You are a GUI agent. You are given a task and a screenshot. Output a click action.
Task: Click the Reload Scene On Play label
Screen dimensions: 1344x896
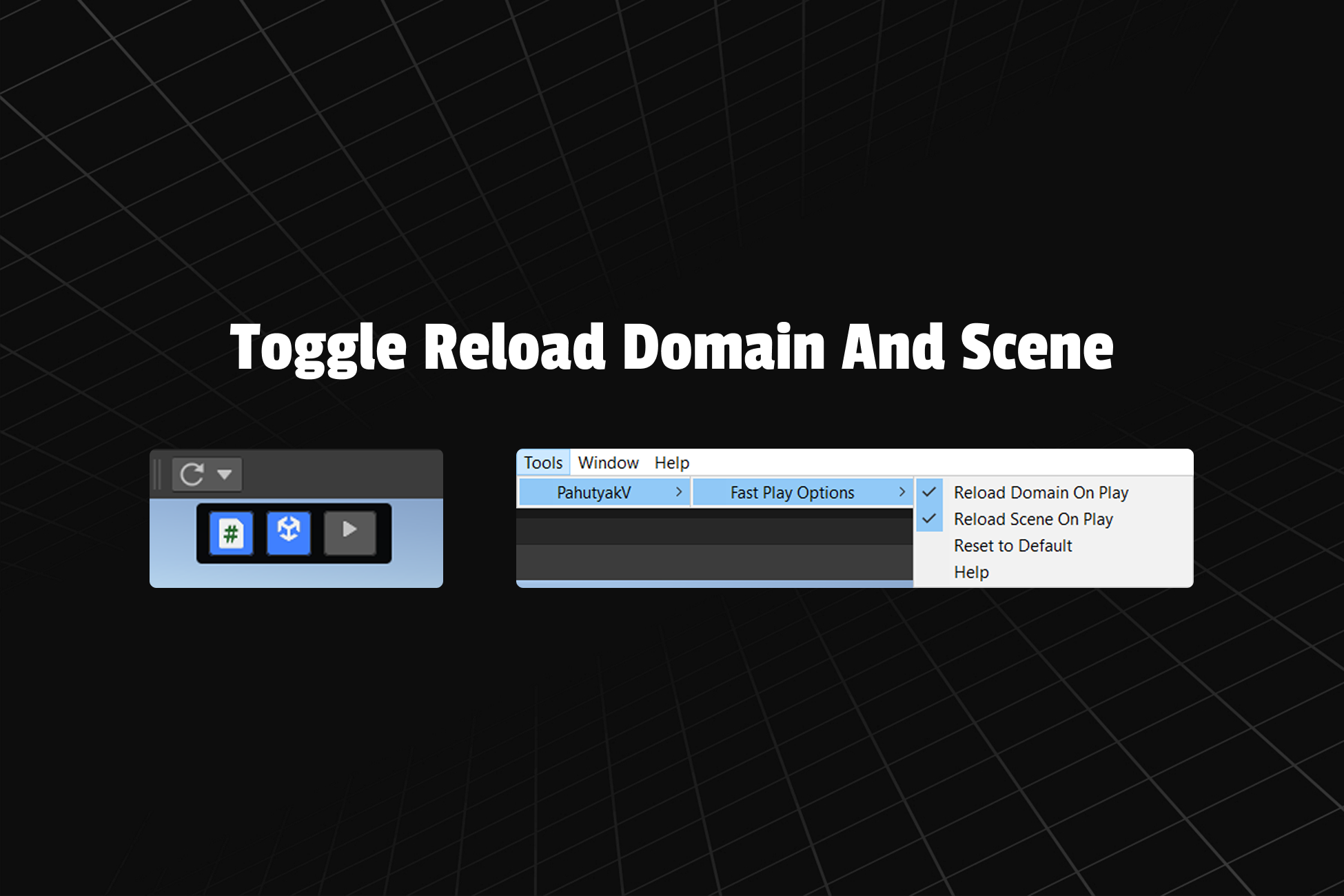point(1033,519)
